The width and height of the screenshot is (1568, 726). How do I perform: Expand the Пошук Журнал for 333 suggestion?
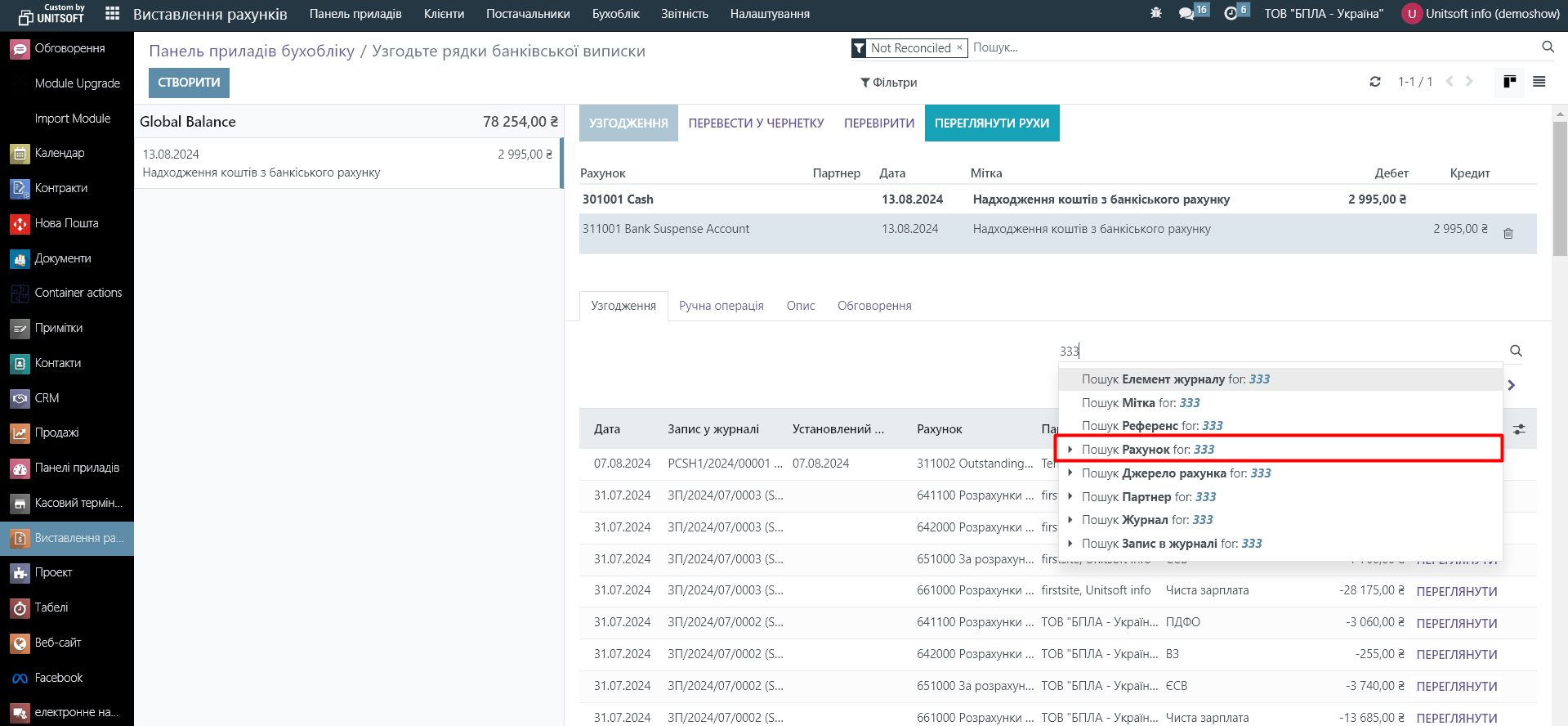[x=1070, y=520]
